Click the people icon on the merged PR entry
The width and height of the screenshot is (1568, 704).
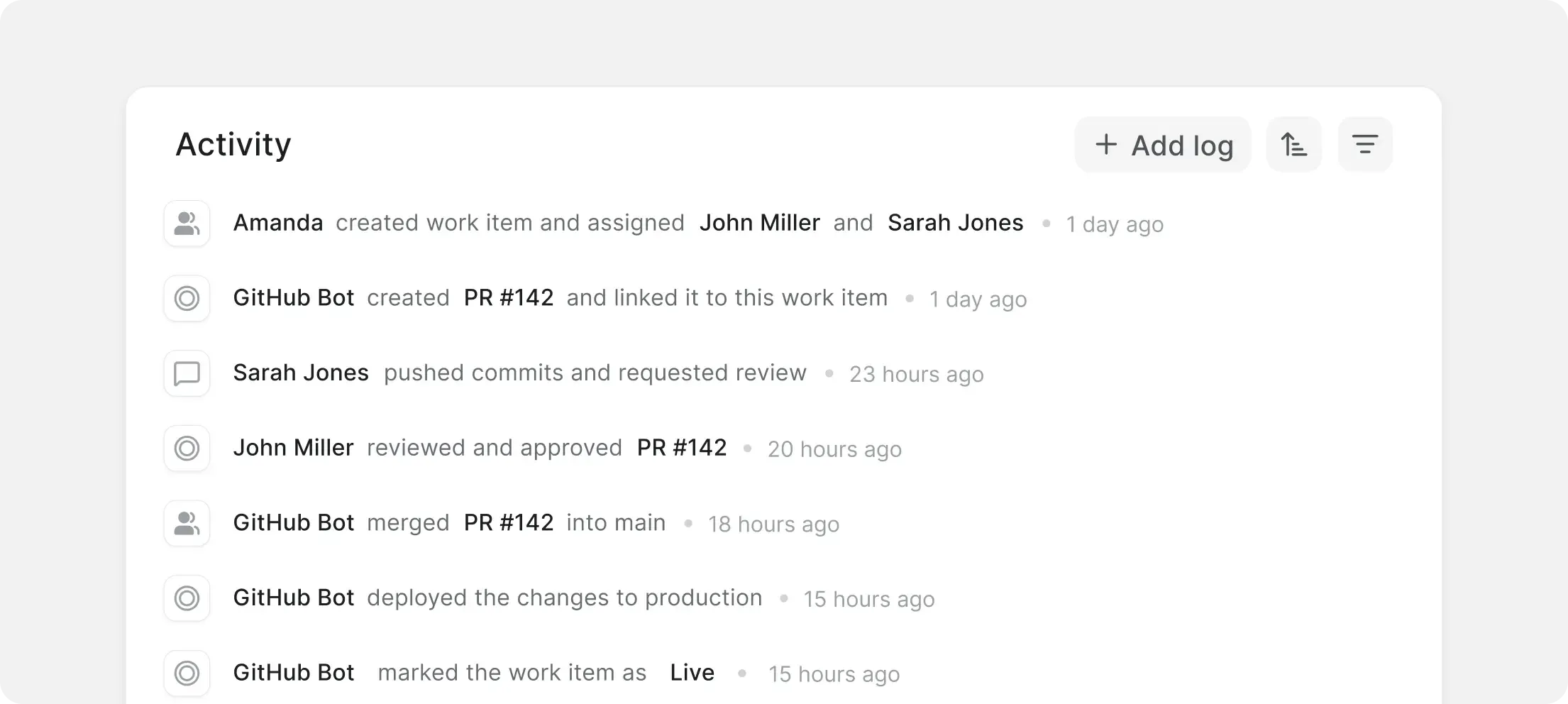[x=186, y=524]
